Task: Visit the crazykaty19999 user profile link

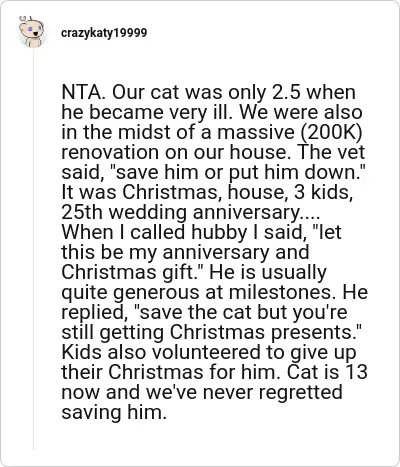Action: [104, 33]
